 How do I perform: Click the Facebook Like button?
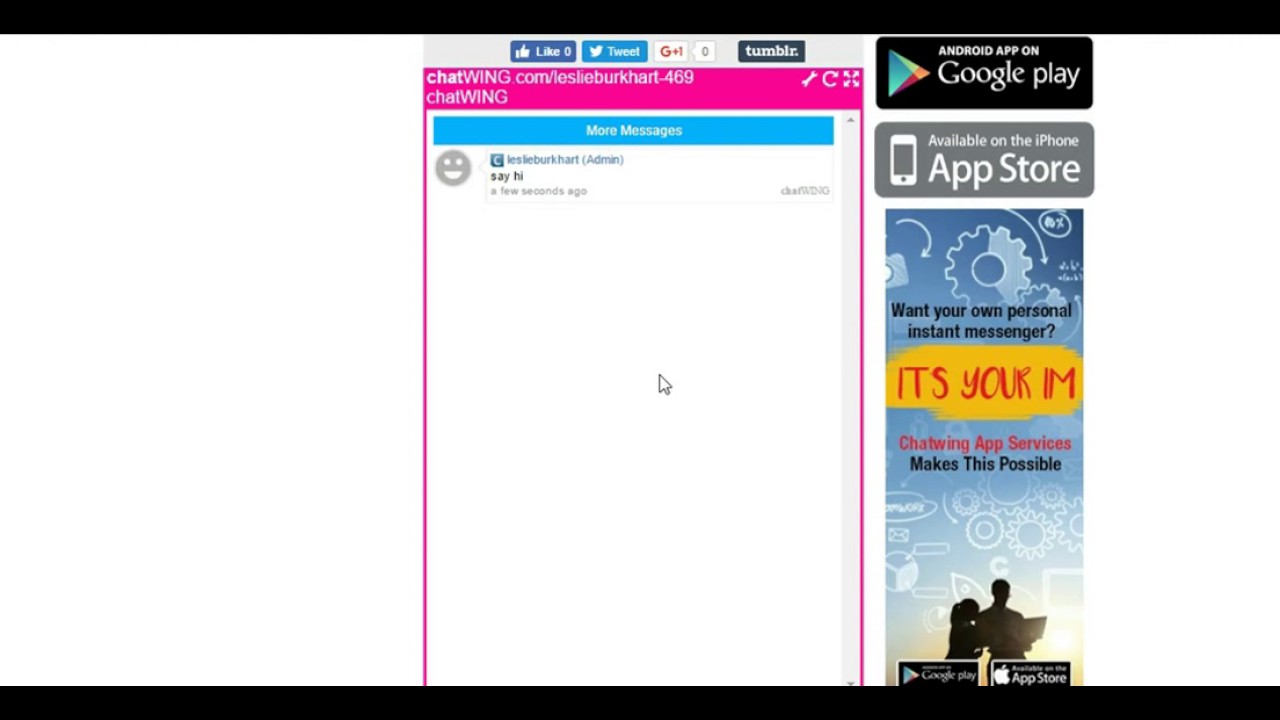543,52
